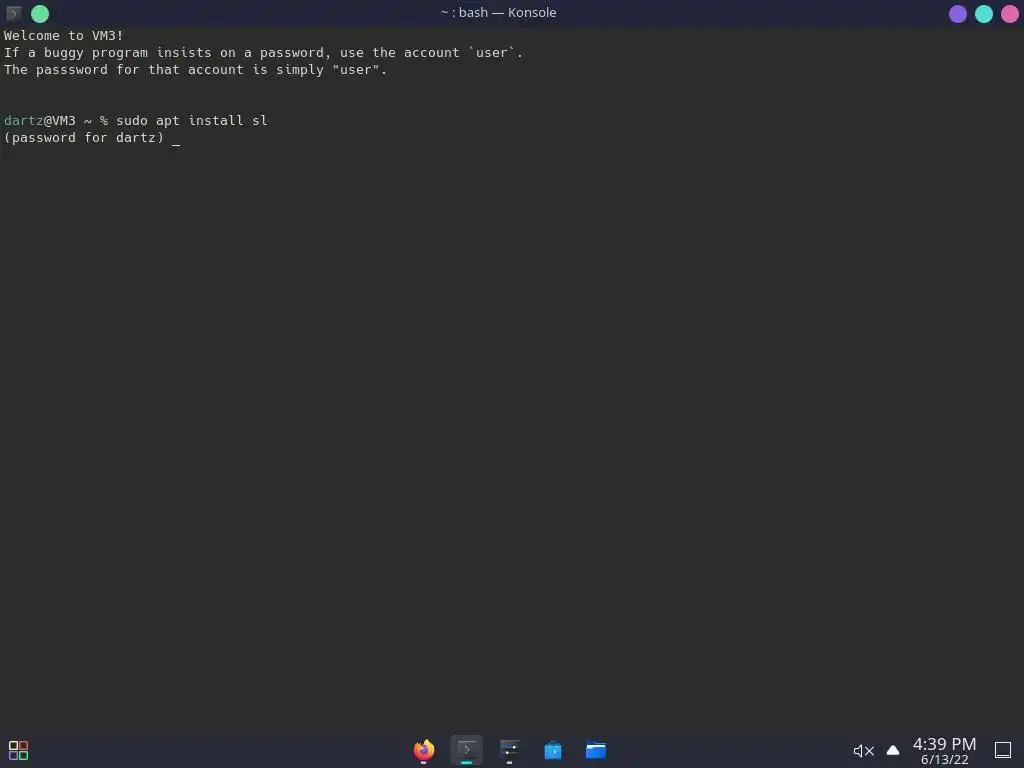This screenshot has height=768, width=1024.
Task: Click green pin button in titlebar
Action: (40, 13)
